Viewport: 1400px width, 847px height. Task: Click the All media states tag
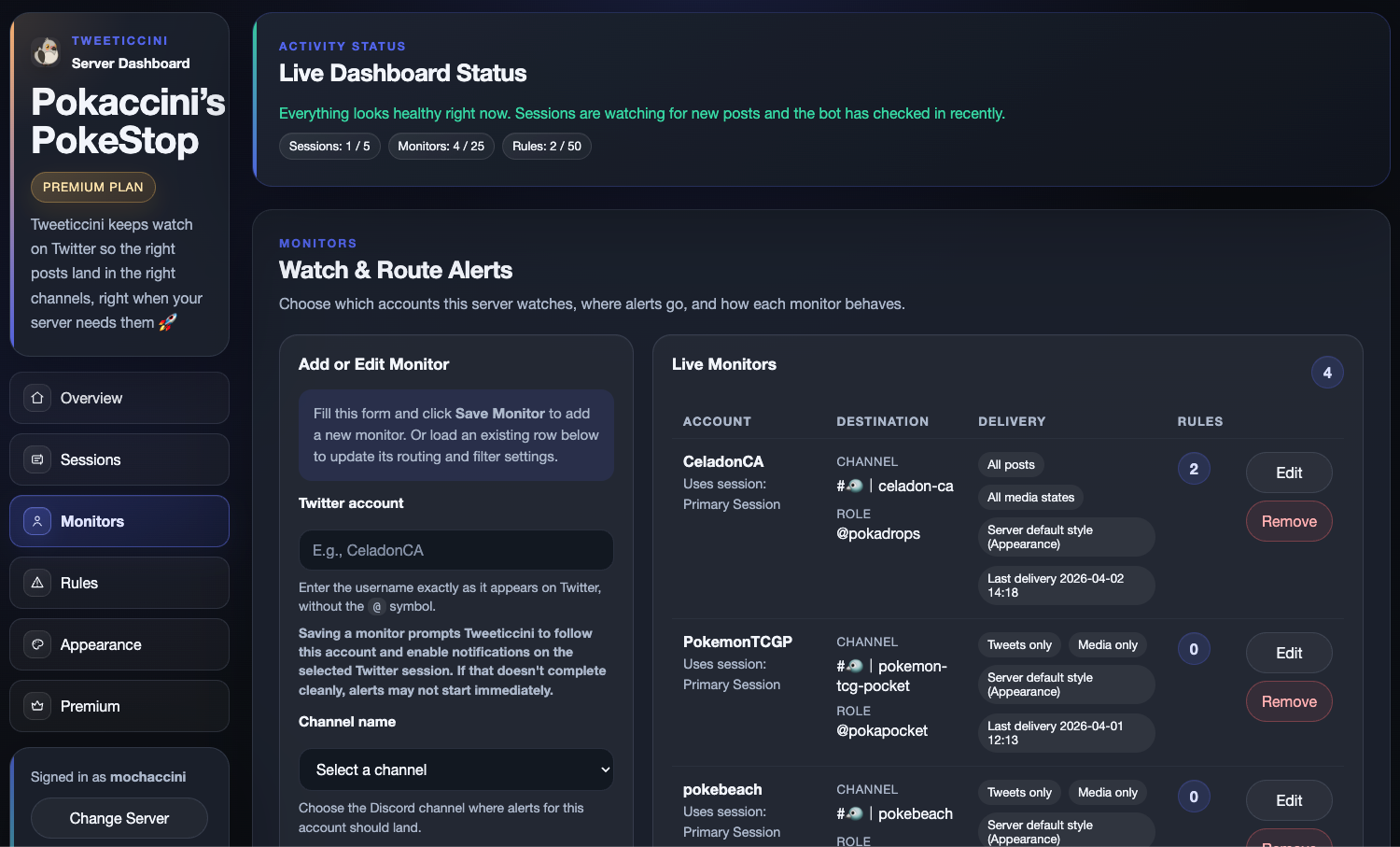(x=1030, y=497)
